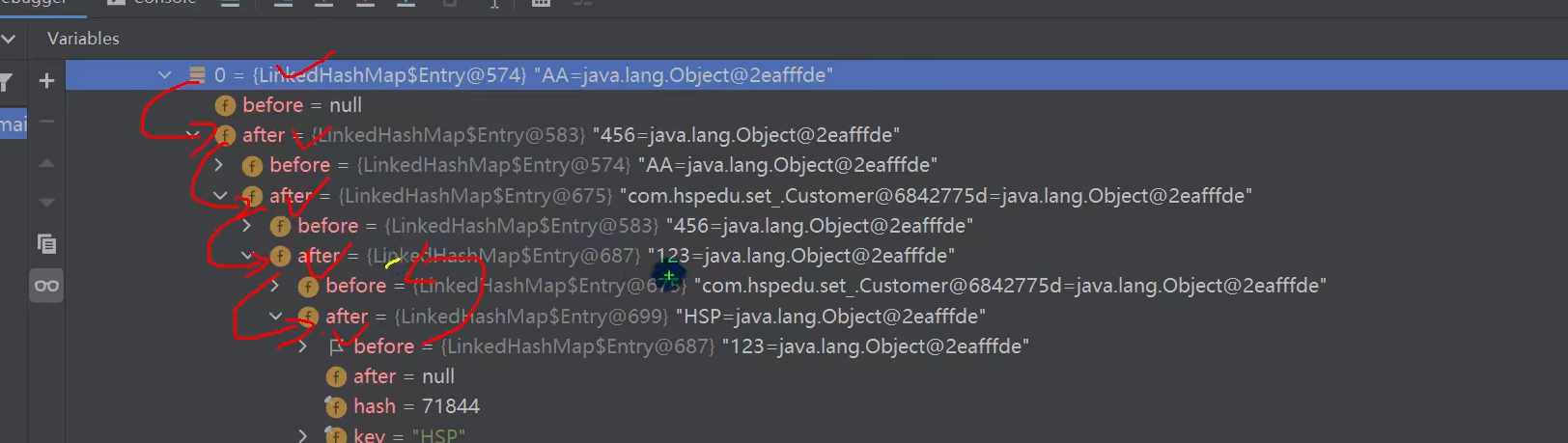
Task: Click the move watch up arrow
Action: (46, 163)
